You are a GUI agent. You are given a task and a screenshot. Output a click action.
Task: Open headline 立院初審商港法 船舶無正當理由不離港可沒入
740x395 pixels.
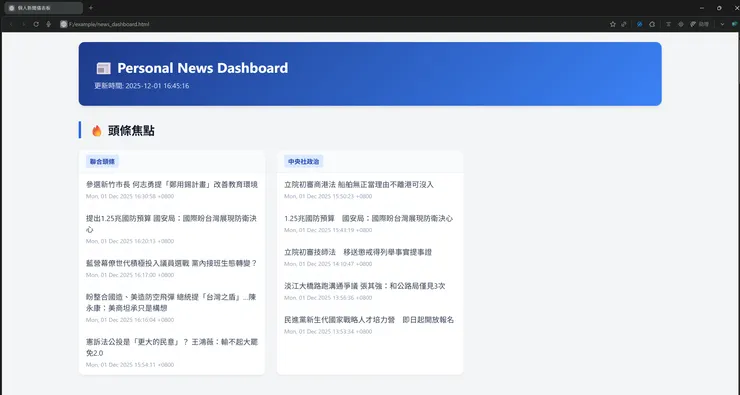point(359,185)
